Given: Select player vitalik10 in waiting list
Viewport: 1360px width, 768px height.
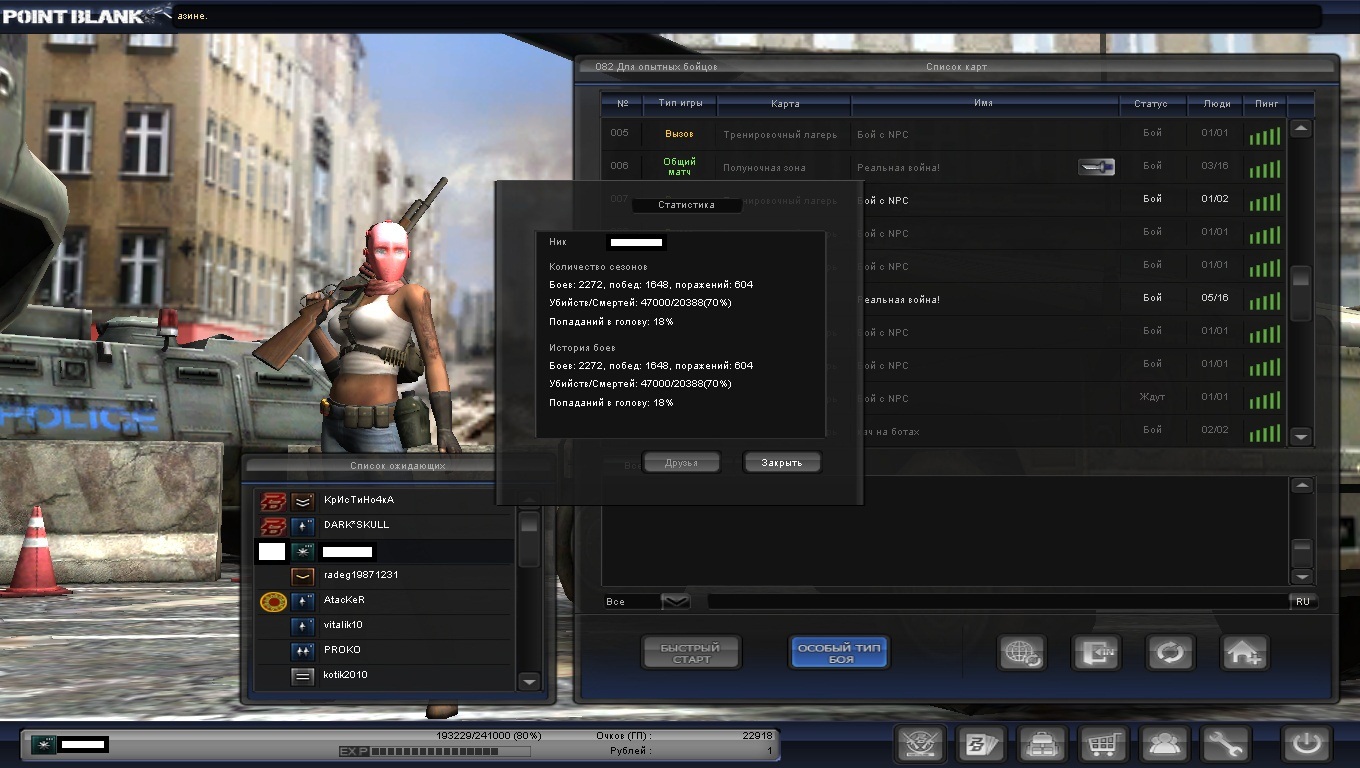Looking at the screenshot, I should click(x=385, y=626).
